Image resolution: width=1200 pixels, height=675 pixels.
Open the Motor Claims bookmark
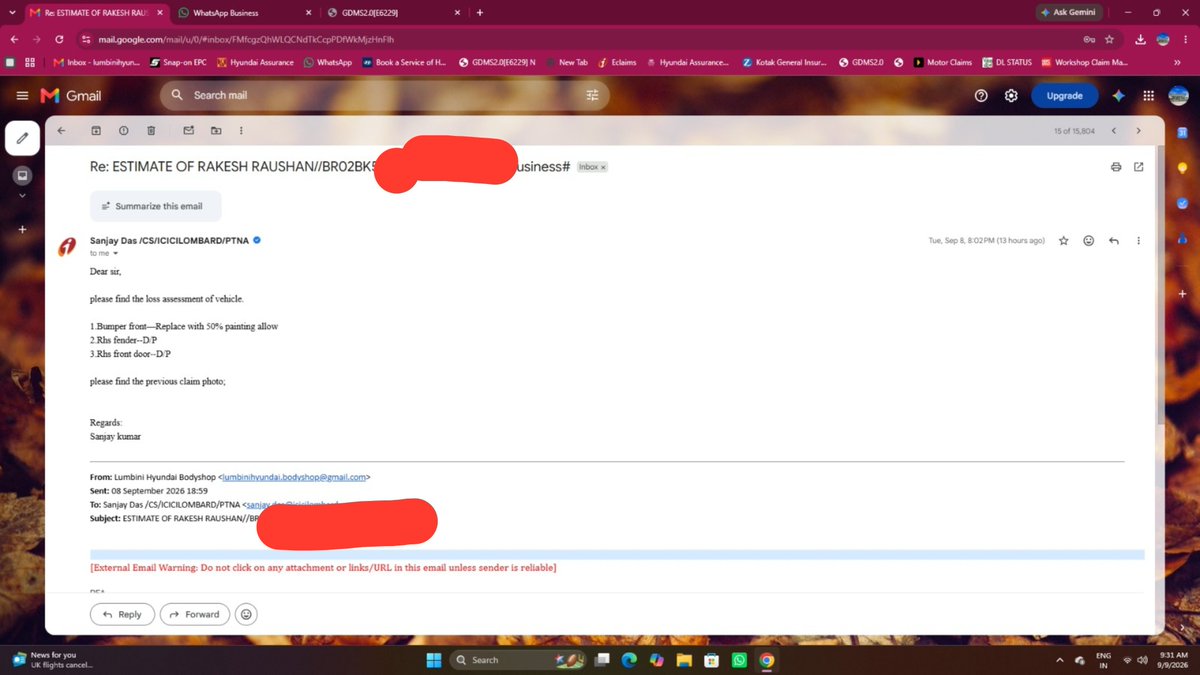[x=943, y=62]
